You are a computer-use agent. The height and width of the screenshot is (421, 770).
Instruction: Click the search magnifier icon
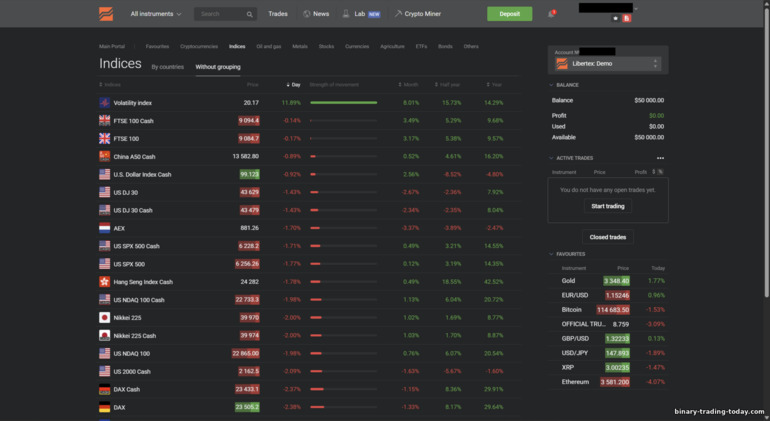point(249,14)
